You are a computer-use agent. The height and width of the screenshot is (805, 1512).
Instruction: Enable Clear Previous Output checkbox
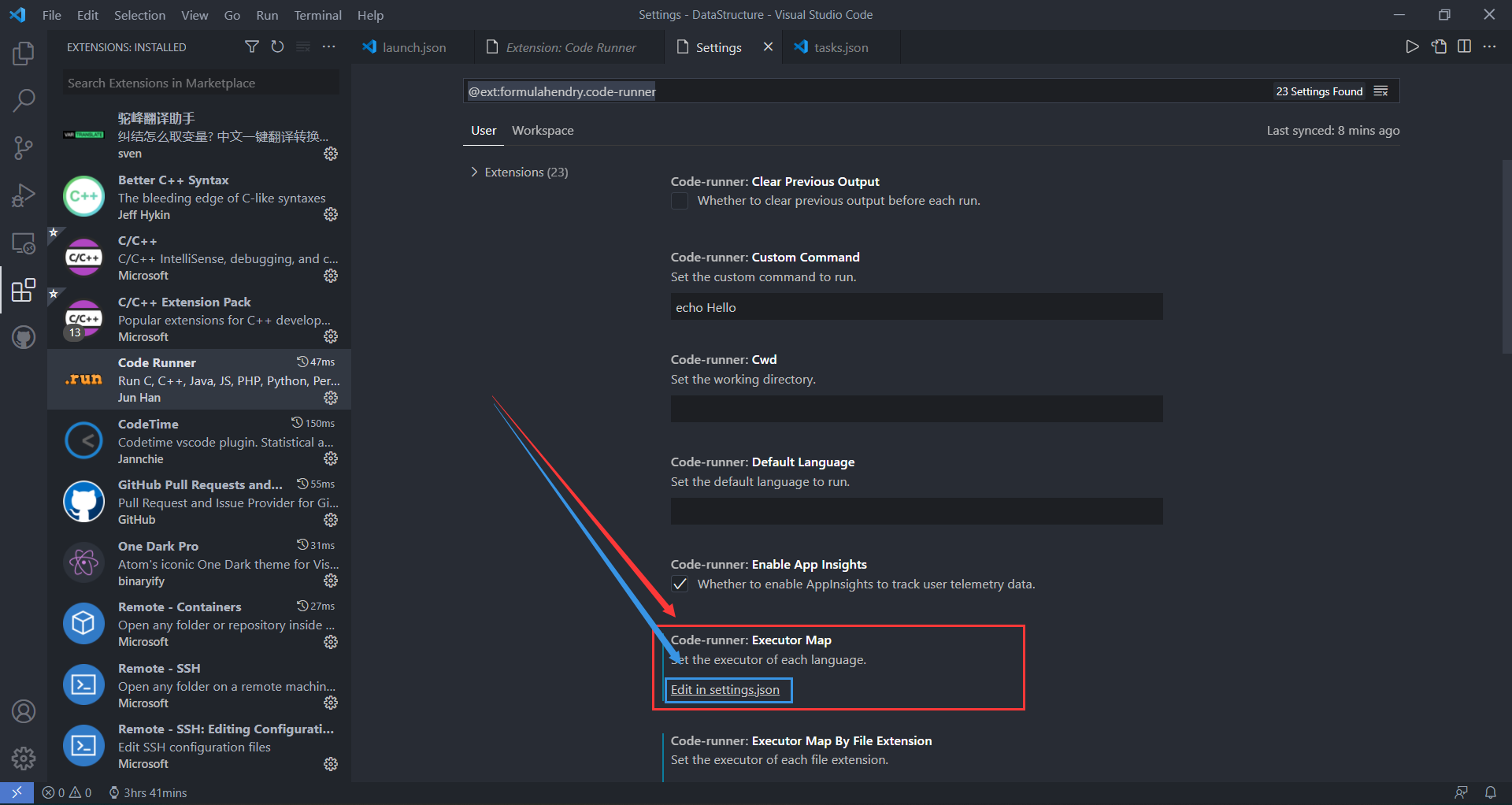pyautogui.click(x=680, y=201)
